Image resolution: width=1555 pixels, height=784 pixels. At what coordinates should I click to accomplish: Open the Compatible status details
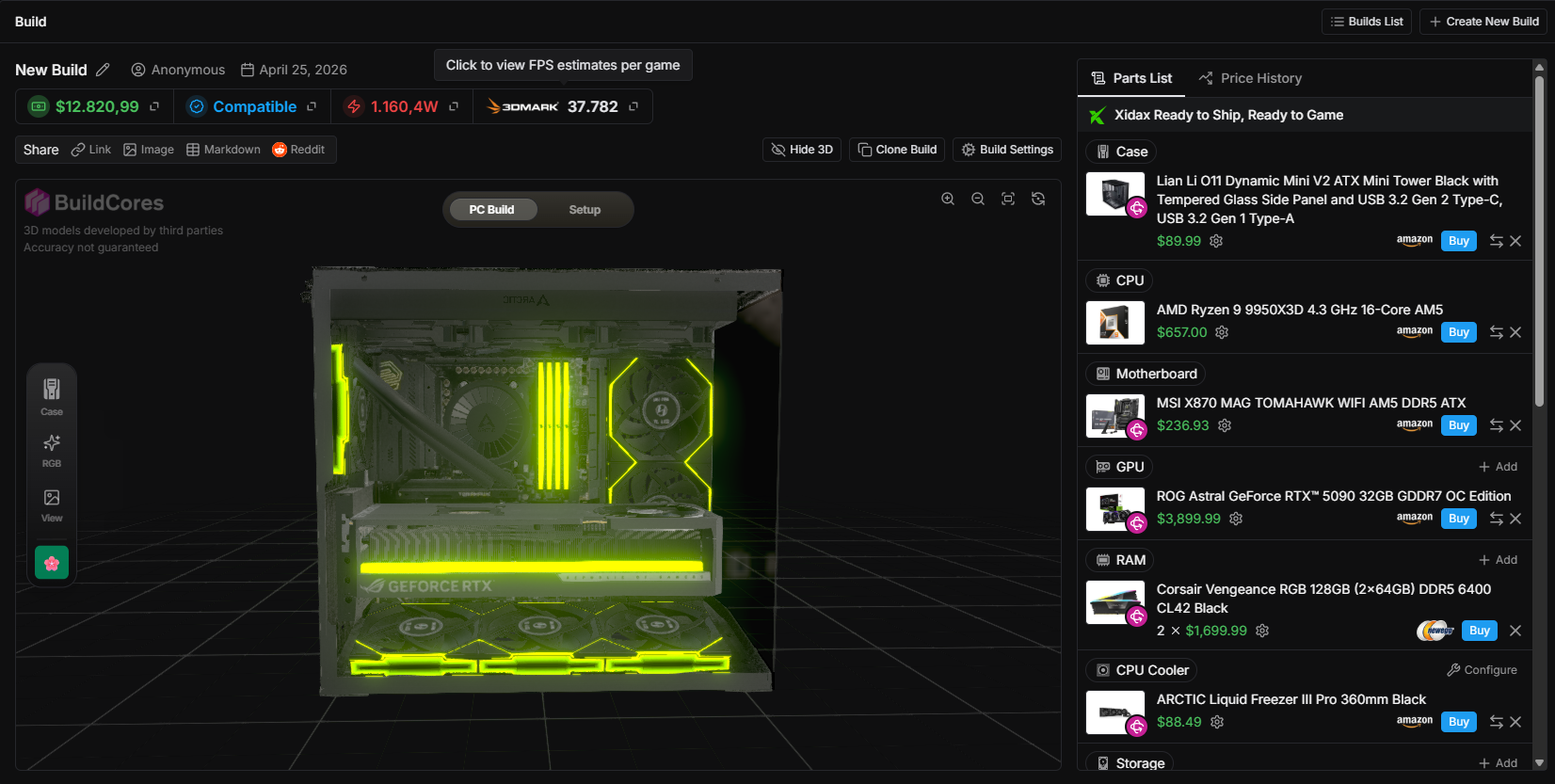pos(251,106)
